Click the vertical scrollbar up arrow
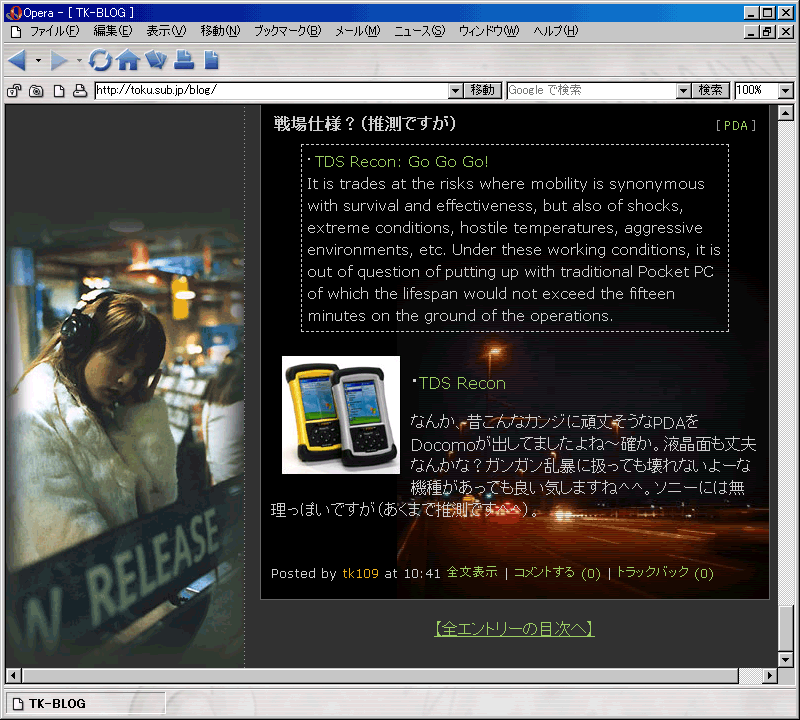The height and width of the screenshot is (720, 800). coord(786,113)
